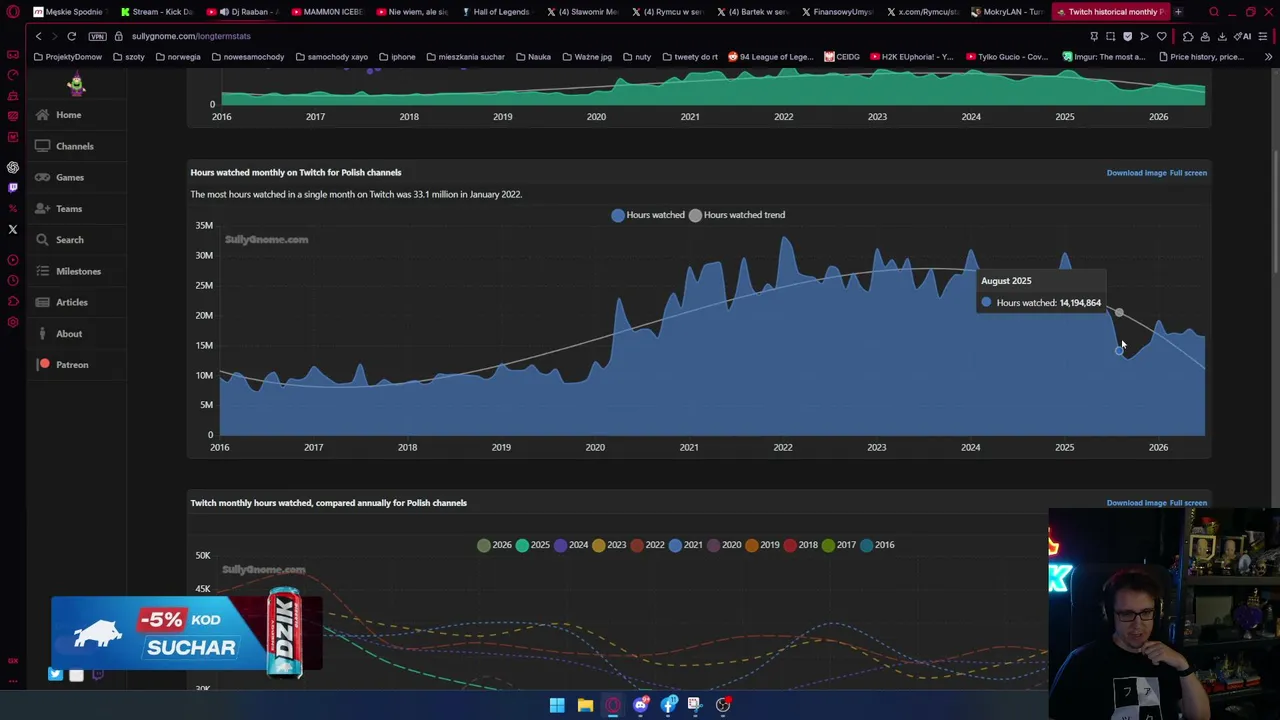Toggle the 2022 series in the annual chart
The width and height of the screenshot is (1280, 720).
647,545
